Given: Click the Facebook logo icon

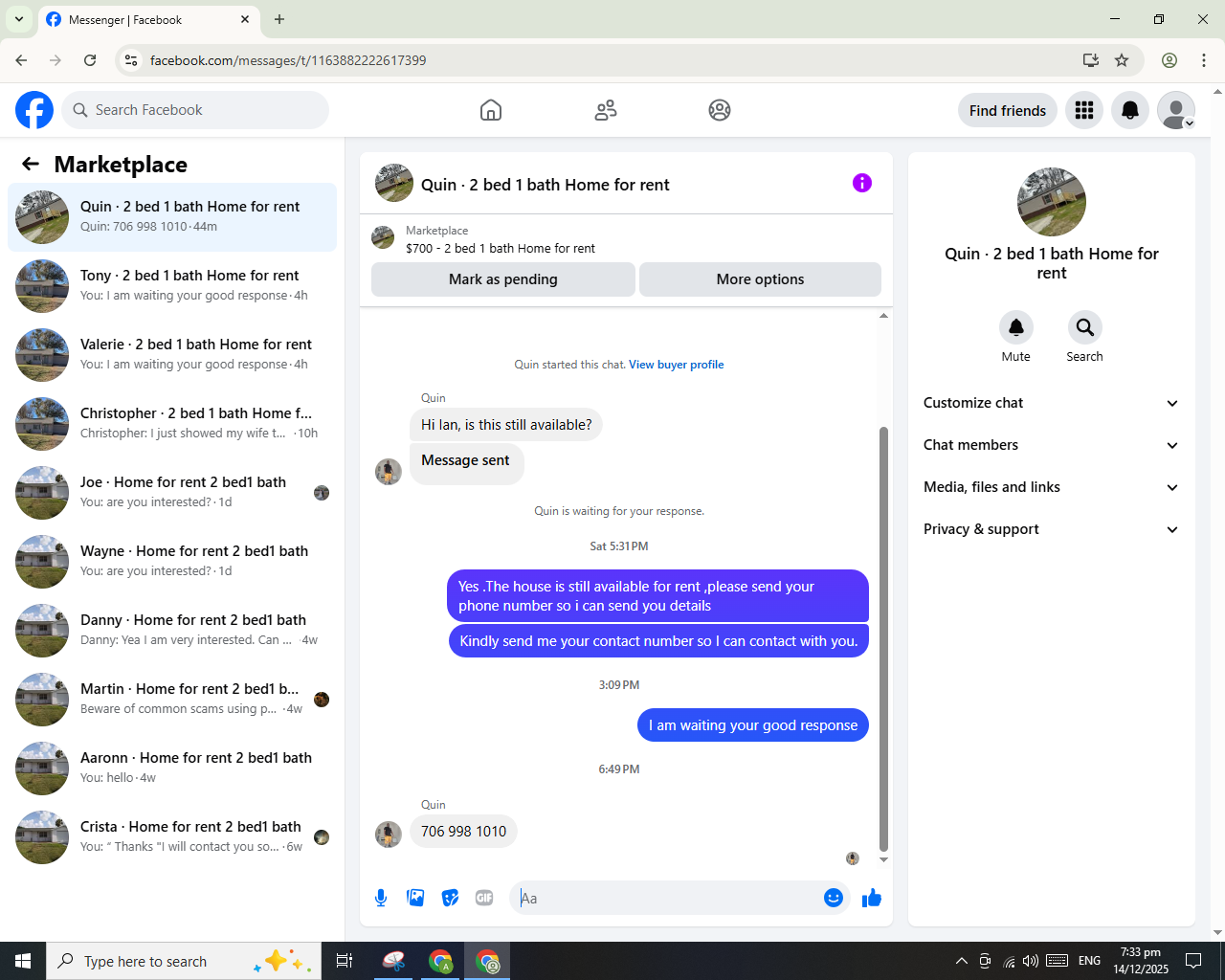Looking at the screenshot, I should pos(34,110).
